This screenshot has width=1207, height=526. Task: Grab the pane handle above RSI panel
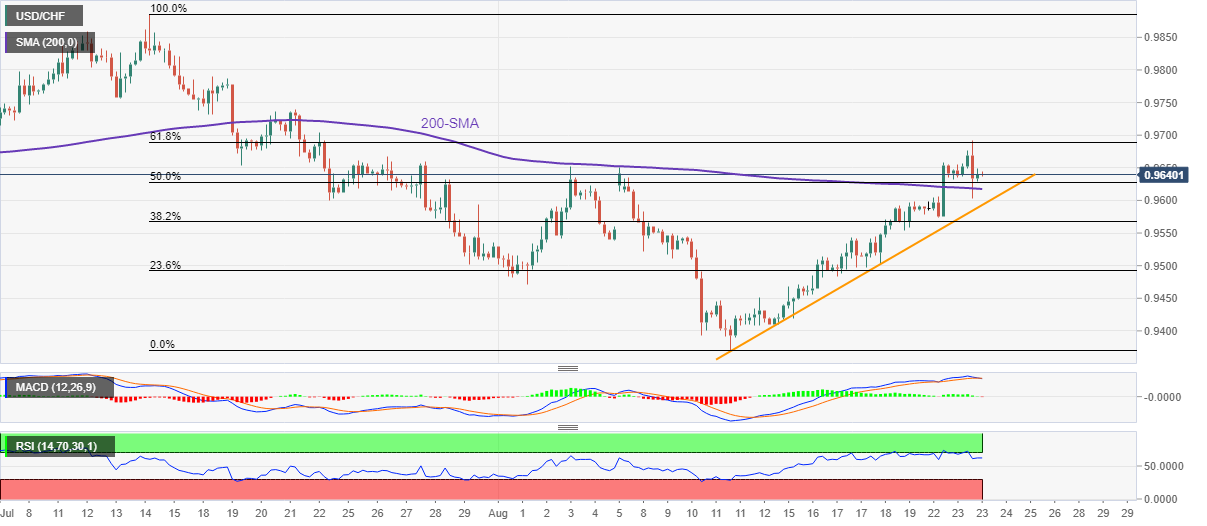(x=569, y=427)
